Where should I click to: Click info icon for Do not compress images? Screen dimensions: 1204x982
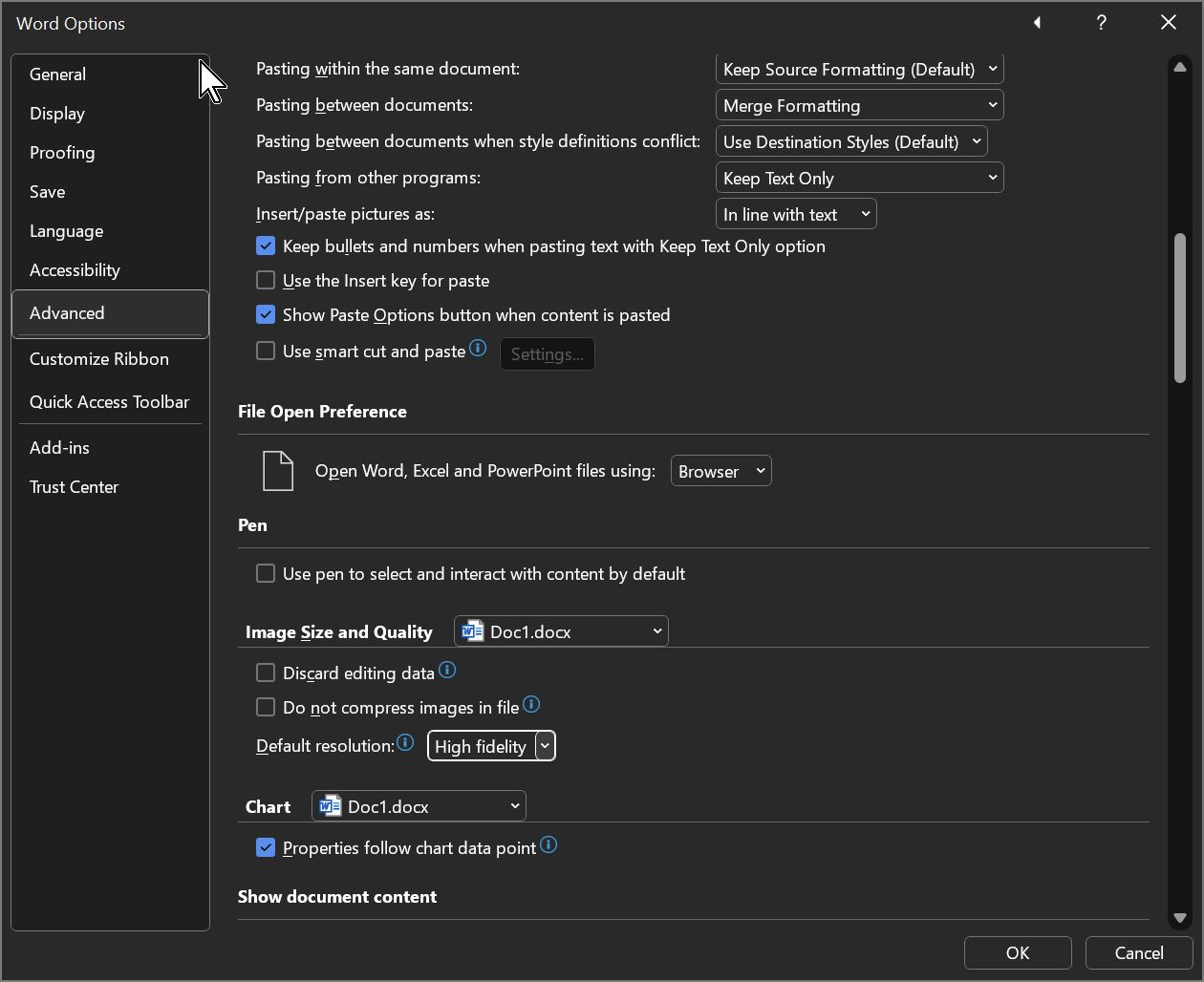[531, 705]
